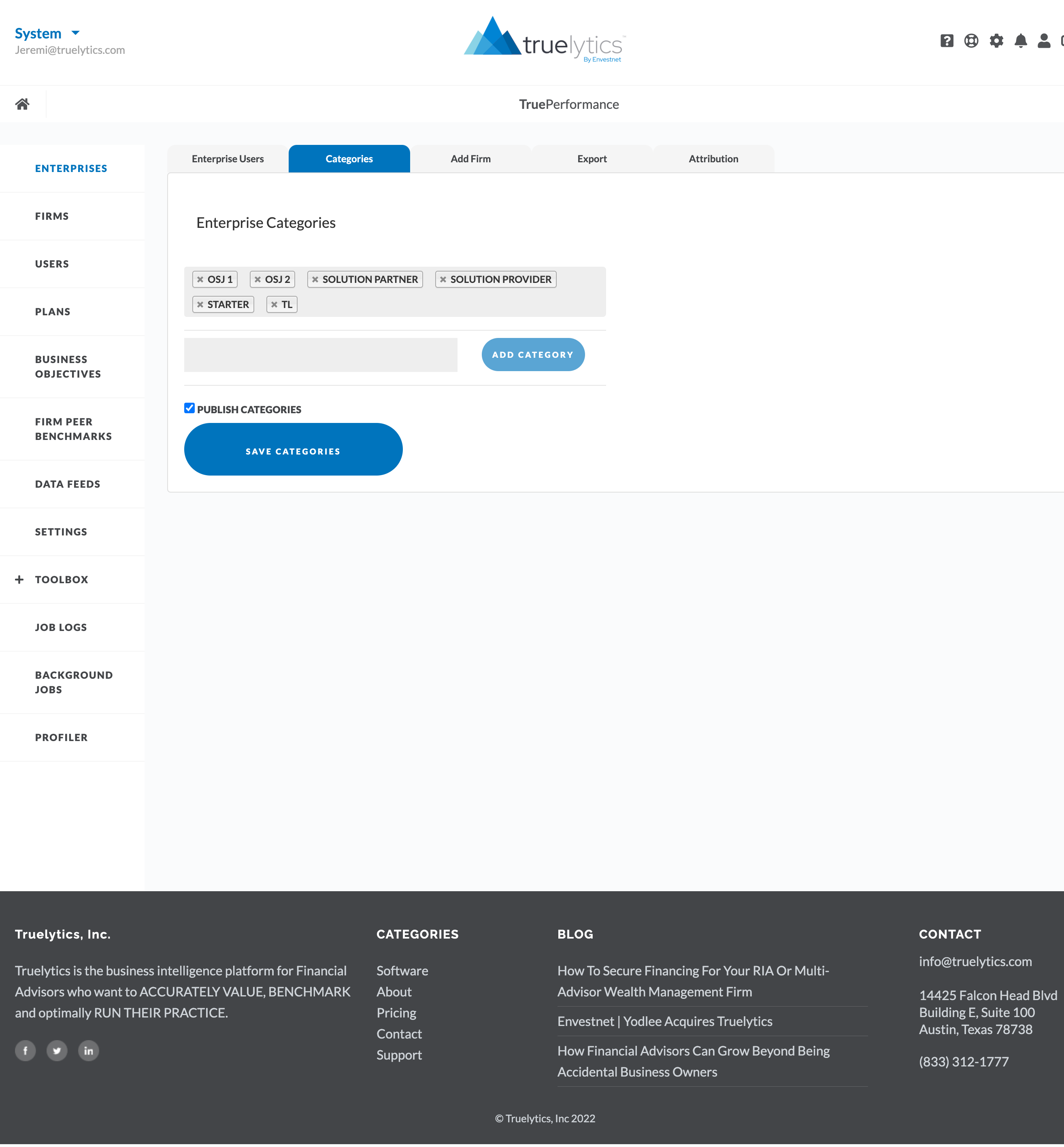Screen dimensions: 1064x1147
Task: Open the LinkedIn icon in footer
Action: (89, 1051)
